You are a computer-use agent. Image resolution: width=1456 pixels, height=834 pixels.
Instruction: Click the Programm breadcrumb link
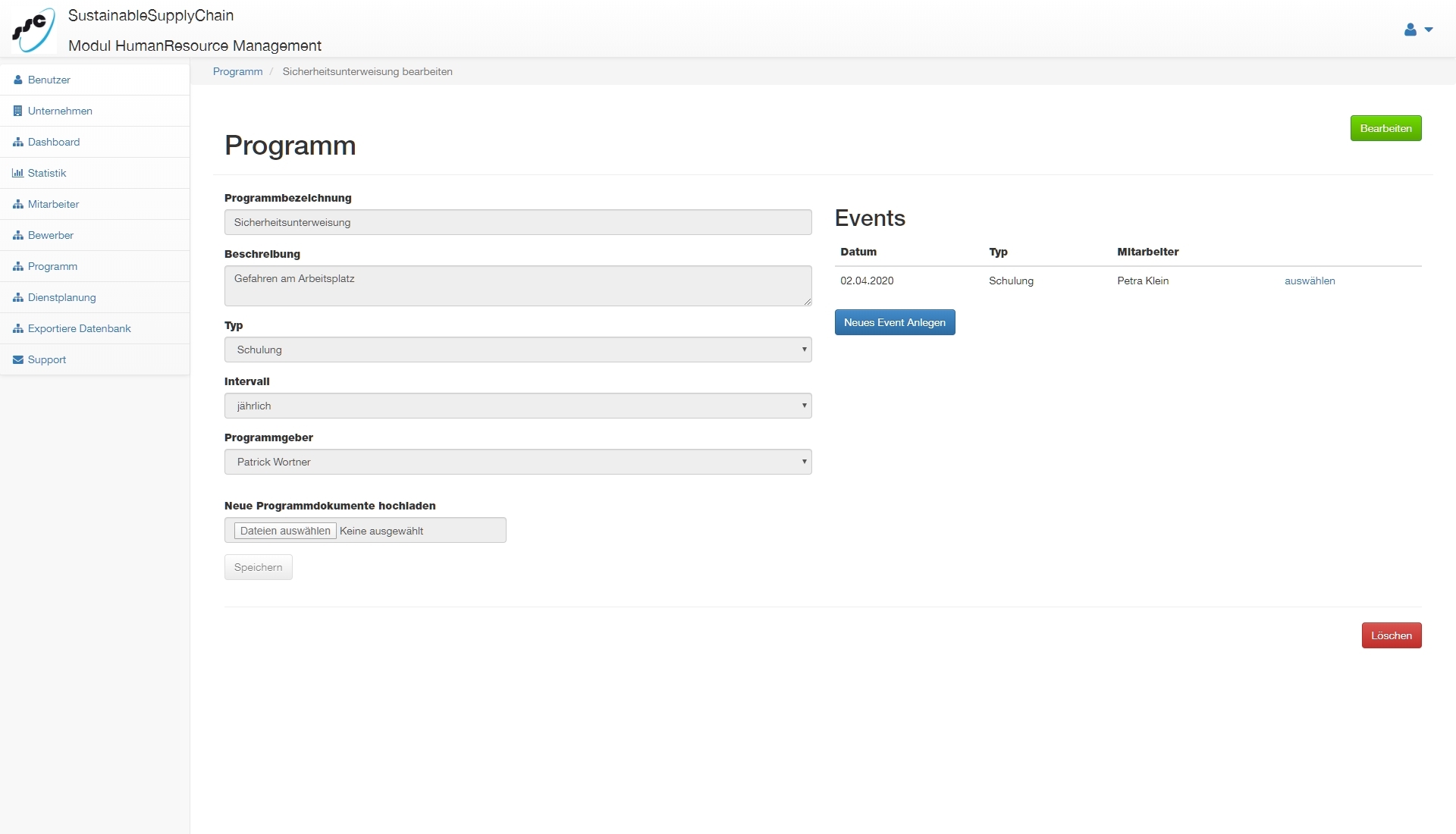click(x=237, y=71)
